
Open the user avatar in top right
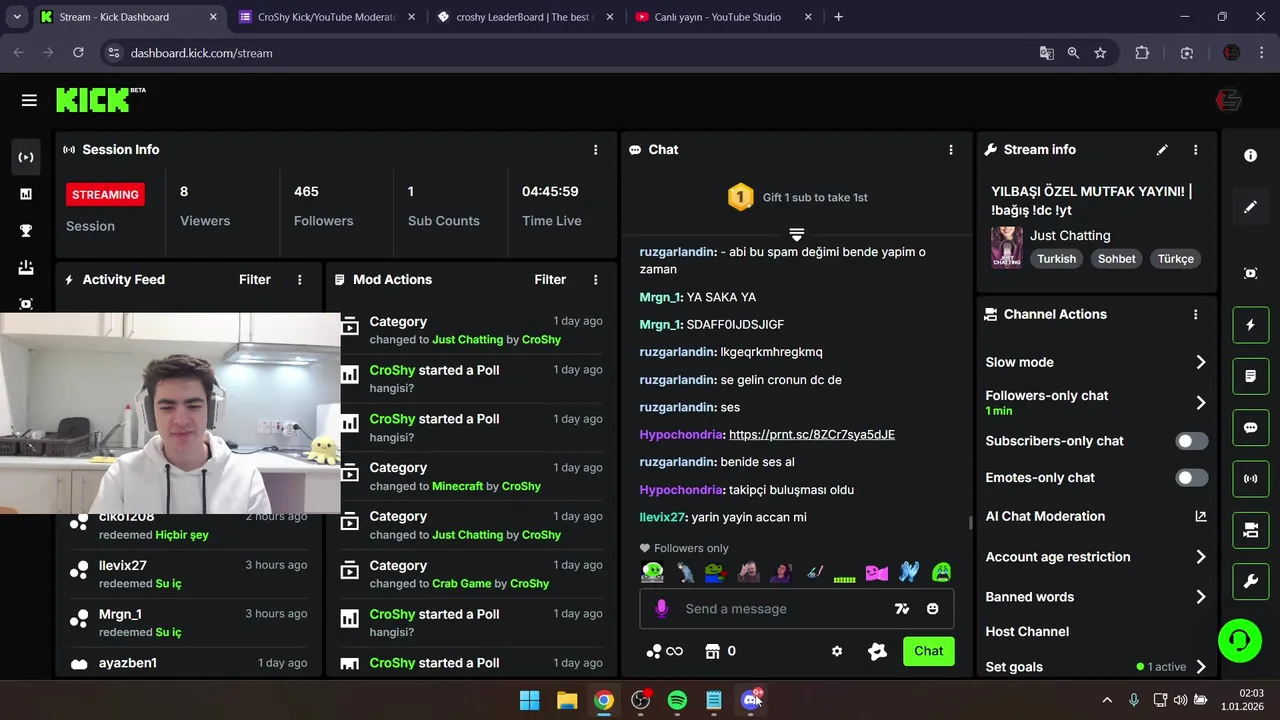(1228, 100)
